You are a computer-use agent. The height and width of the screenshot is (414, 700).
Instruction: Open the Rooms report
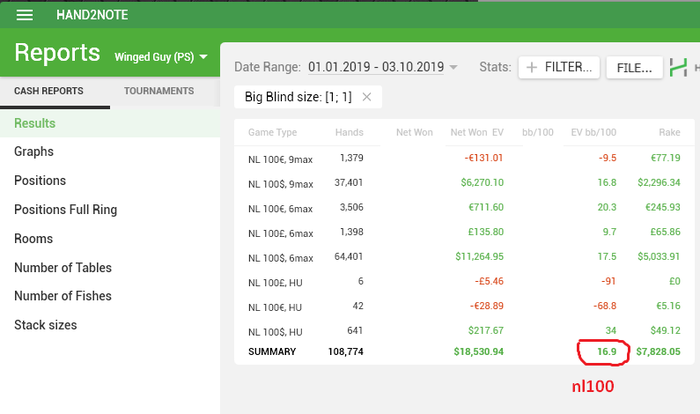(34, 239)
